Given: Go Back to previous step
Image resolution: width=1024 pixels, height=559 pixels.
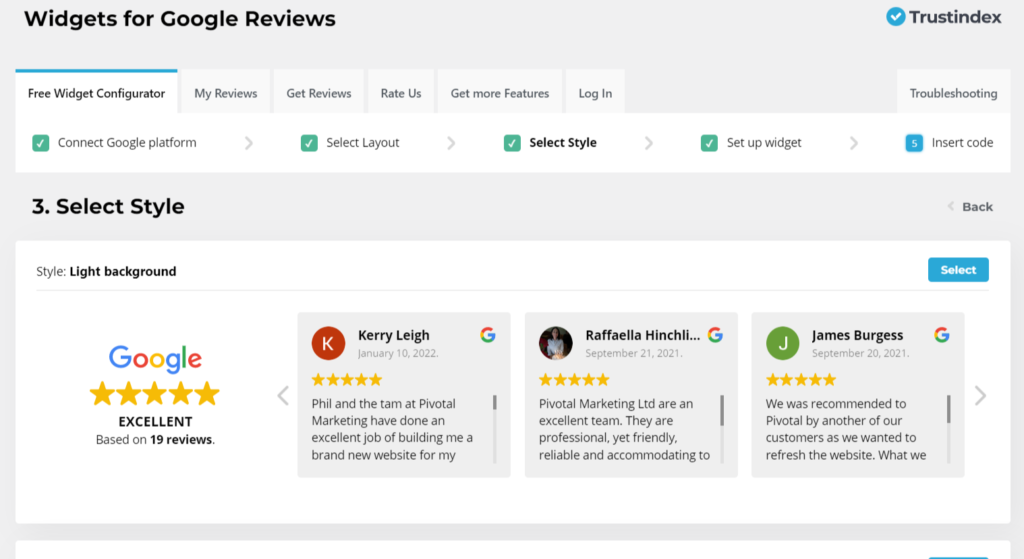Looking at the screenshot, I should coord(970,206).
